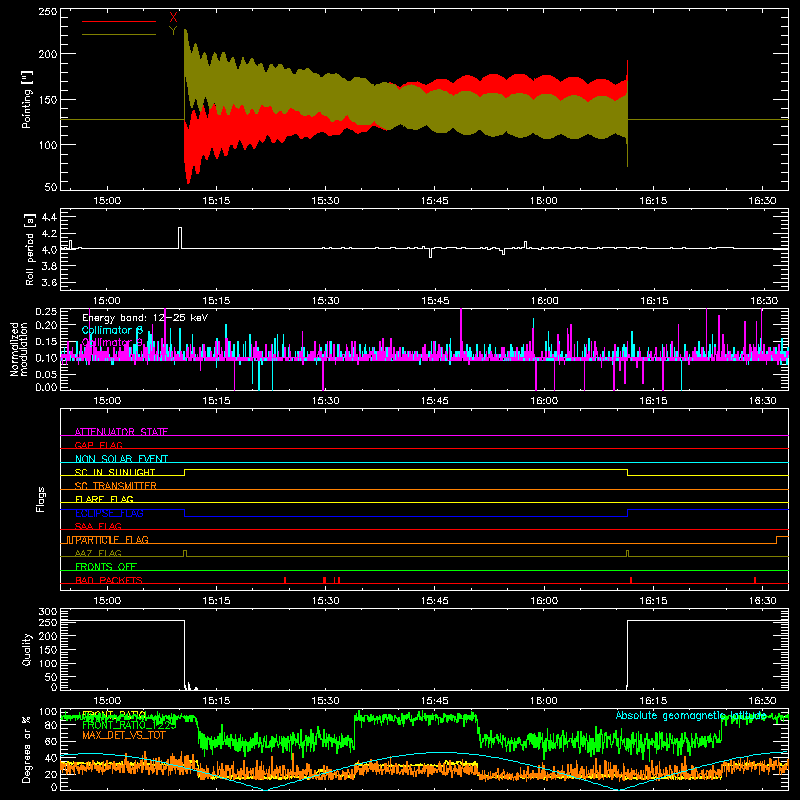Click the "Absolute geomagnetic latitude" legend text
Image resolution: width=800 pixels, height=800 pixels.
(x=691, y=715)
